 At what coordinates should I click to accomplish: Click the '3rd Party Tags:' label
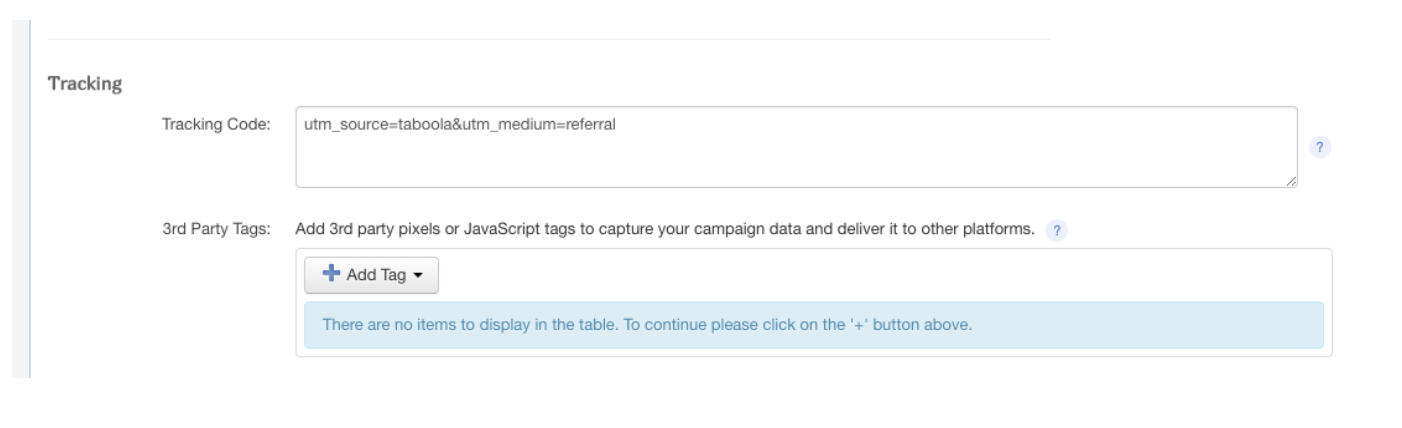pyautogui.click(x=216, y=228)
